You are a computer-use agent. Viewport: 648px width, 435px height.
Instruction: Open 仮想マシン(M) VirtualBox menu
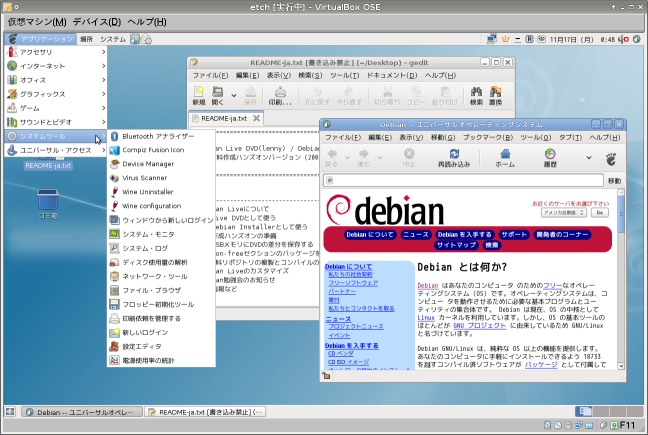[x=37, y=22]
